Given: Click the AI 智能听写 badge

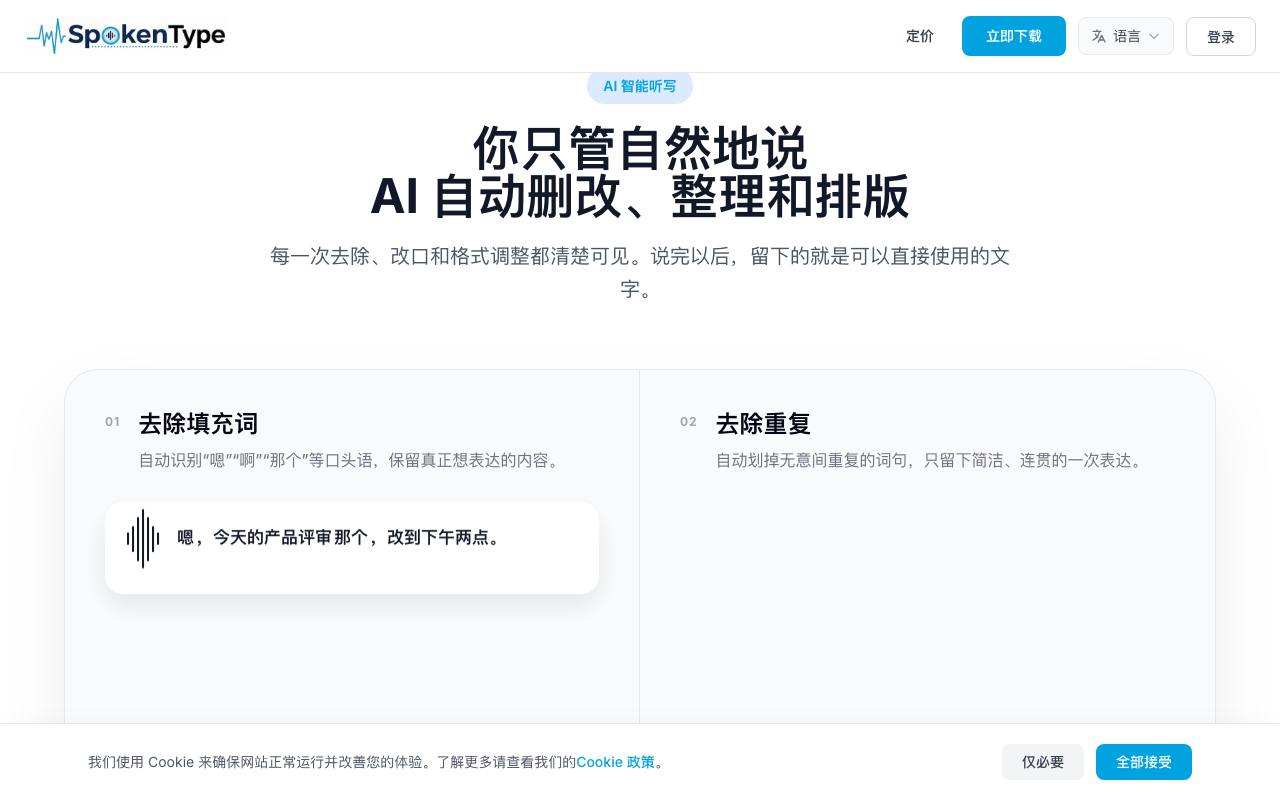Looking at the screenshot, I should click(640, 86).
